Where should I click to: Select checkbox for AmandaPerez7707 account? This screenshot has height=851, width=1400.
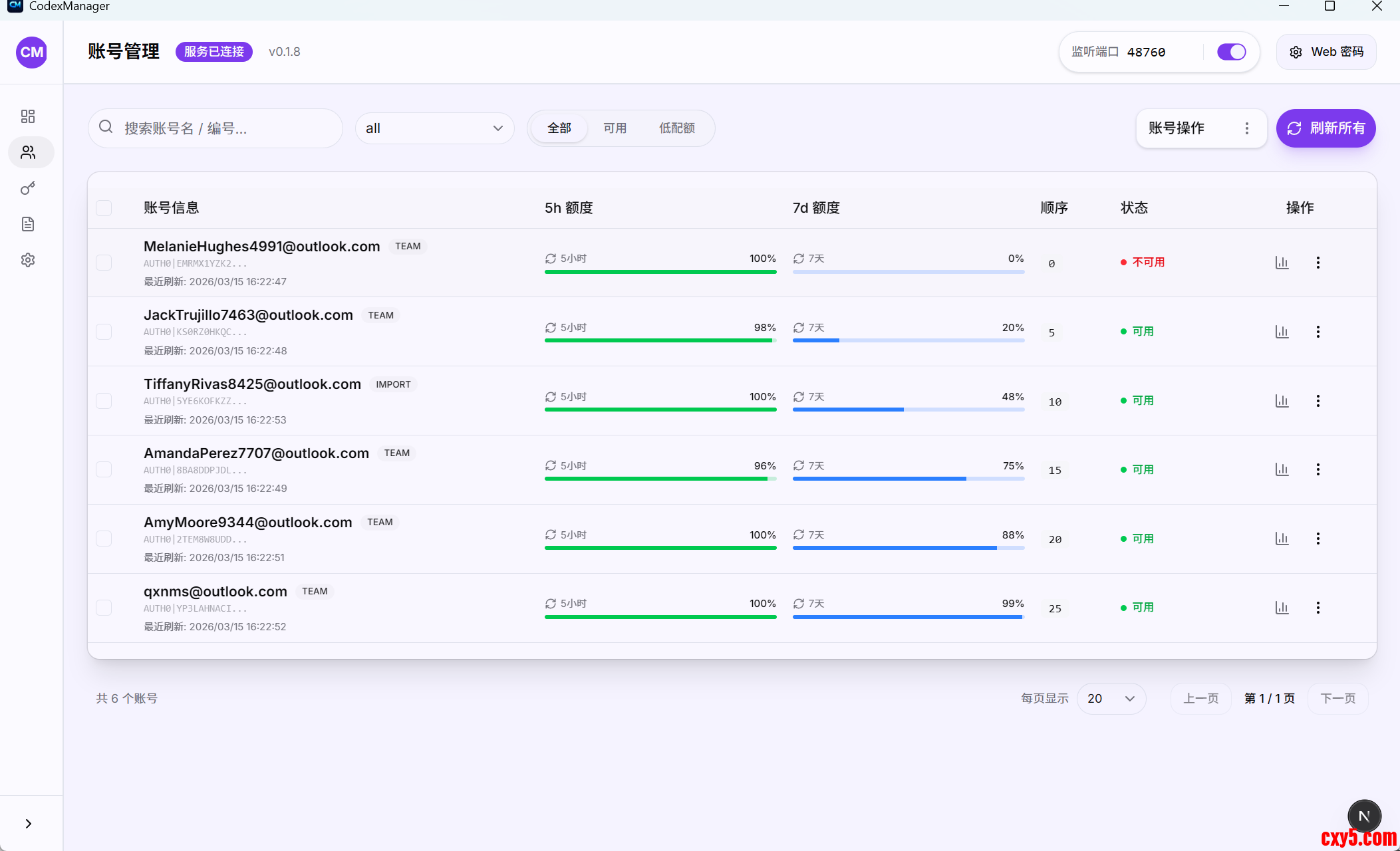pyautogui.click(x=104, y=470)
